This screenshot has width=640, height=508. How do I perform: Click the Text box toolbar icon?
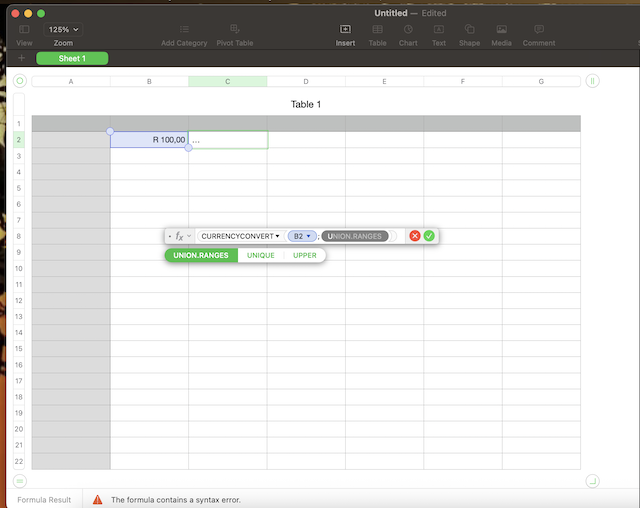(x=439, y=29)
